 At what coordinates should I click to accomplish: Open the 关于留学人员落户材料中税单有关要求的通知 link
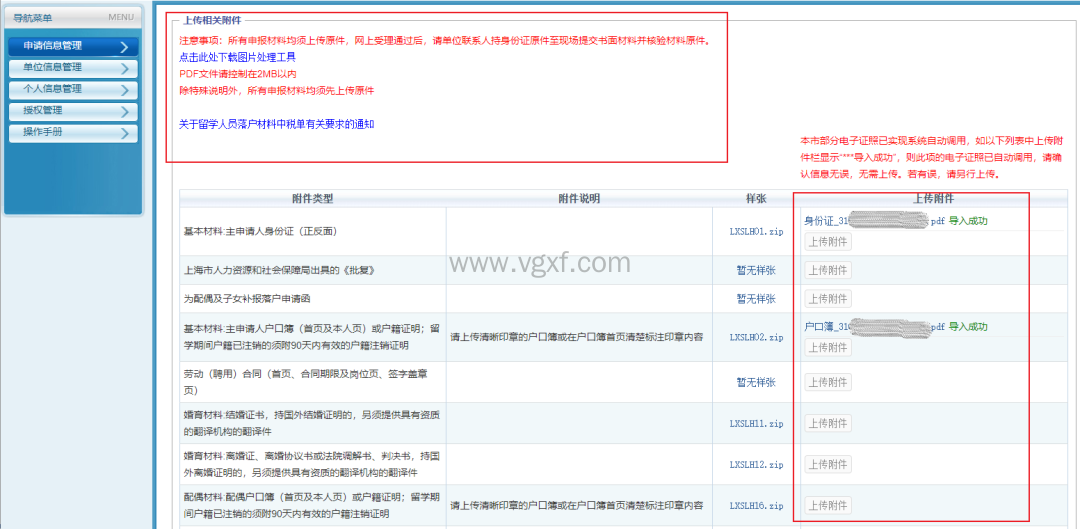pyautogui.click(x=276, y=124)
